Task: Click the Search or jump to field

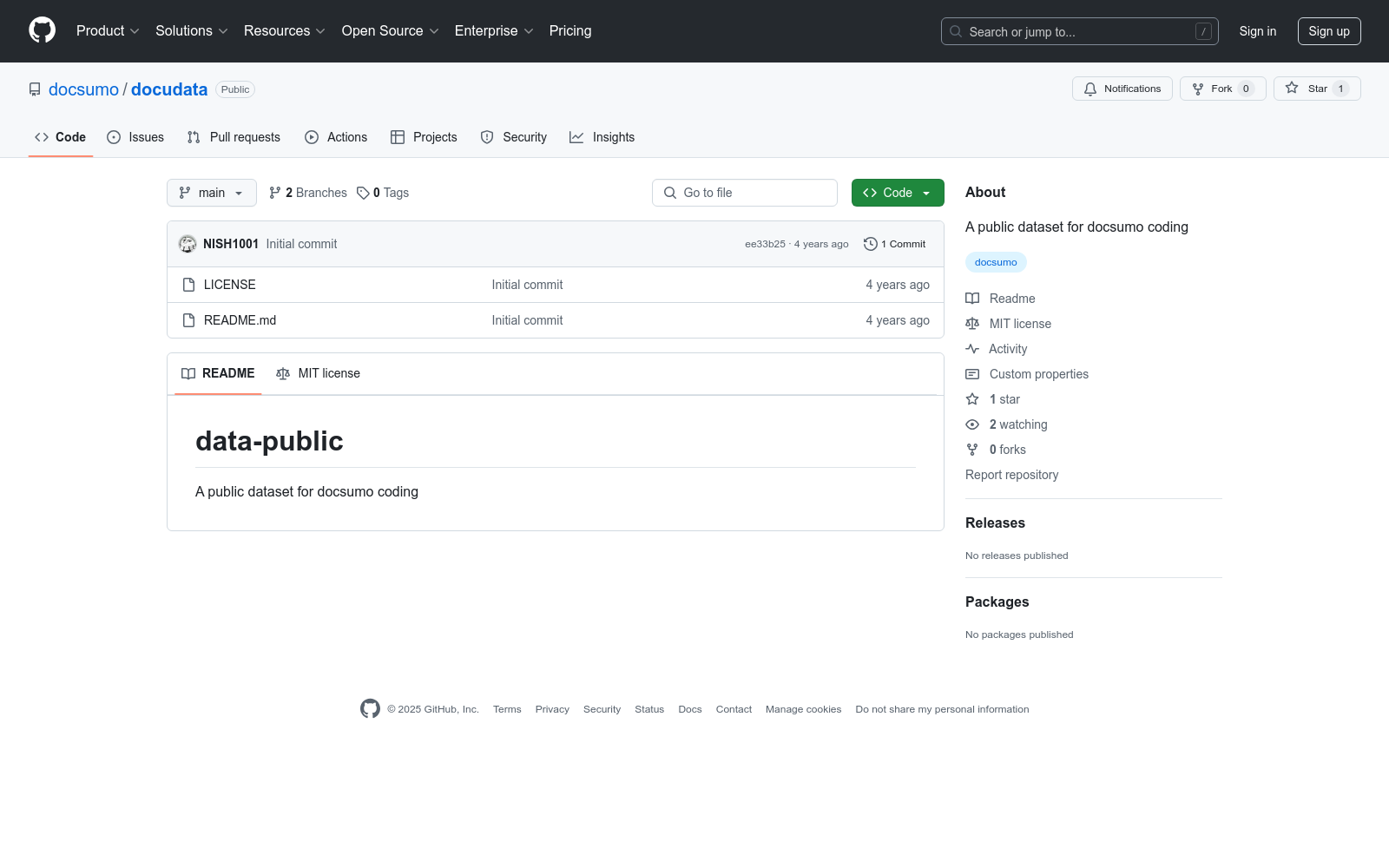Action: (x=1080, y=31)
